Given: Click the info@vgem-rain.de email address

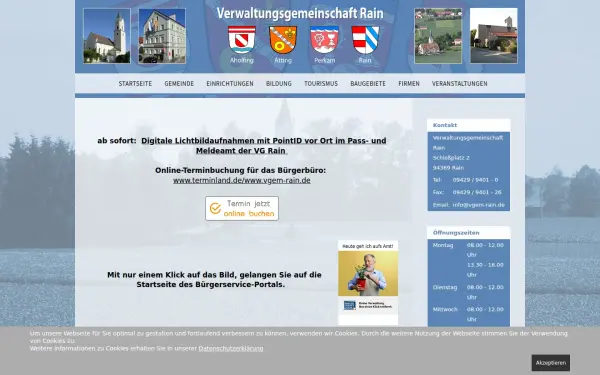Looking at the screenshot, I should [478, 205].
